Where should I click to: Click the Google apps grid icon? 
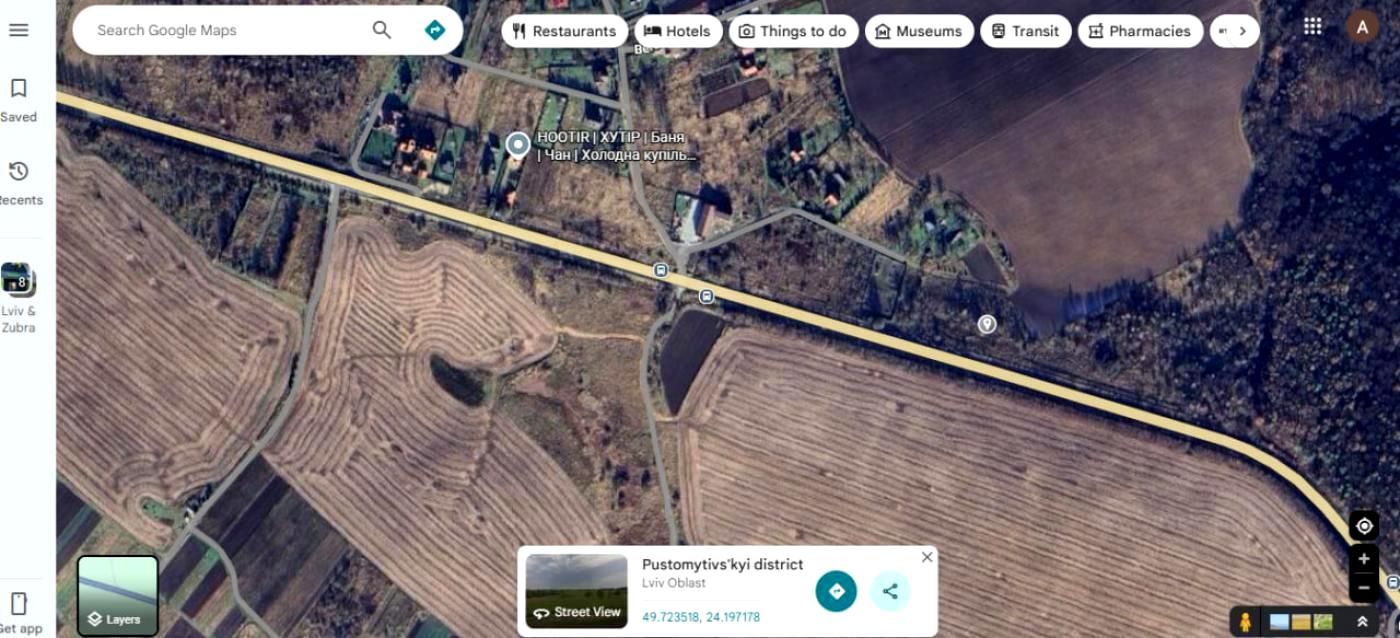[1312, 27]
